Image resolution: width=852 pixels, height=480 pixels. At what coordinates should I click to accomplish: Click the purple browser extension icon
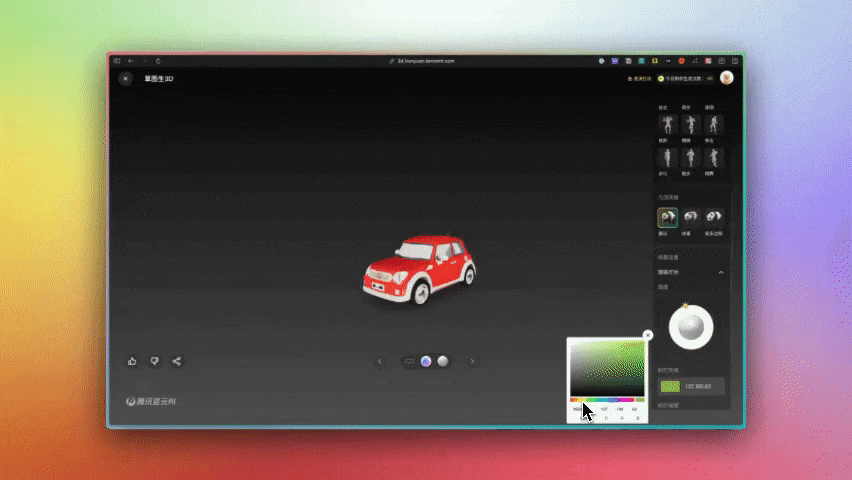[615, 61]
